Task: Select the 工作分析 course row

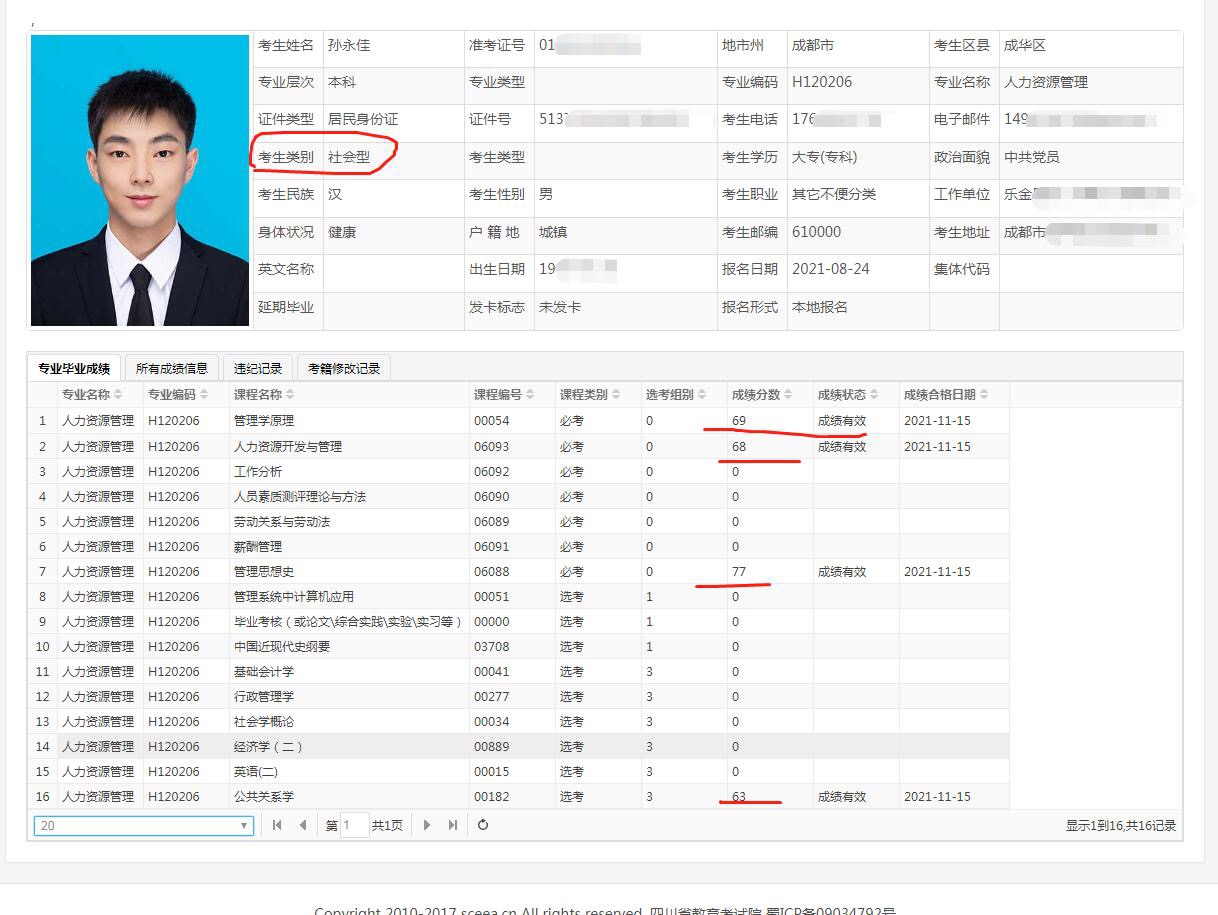Action: (519, 471)
